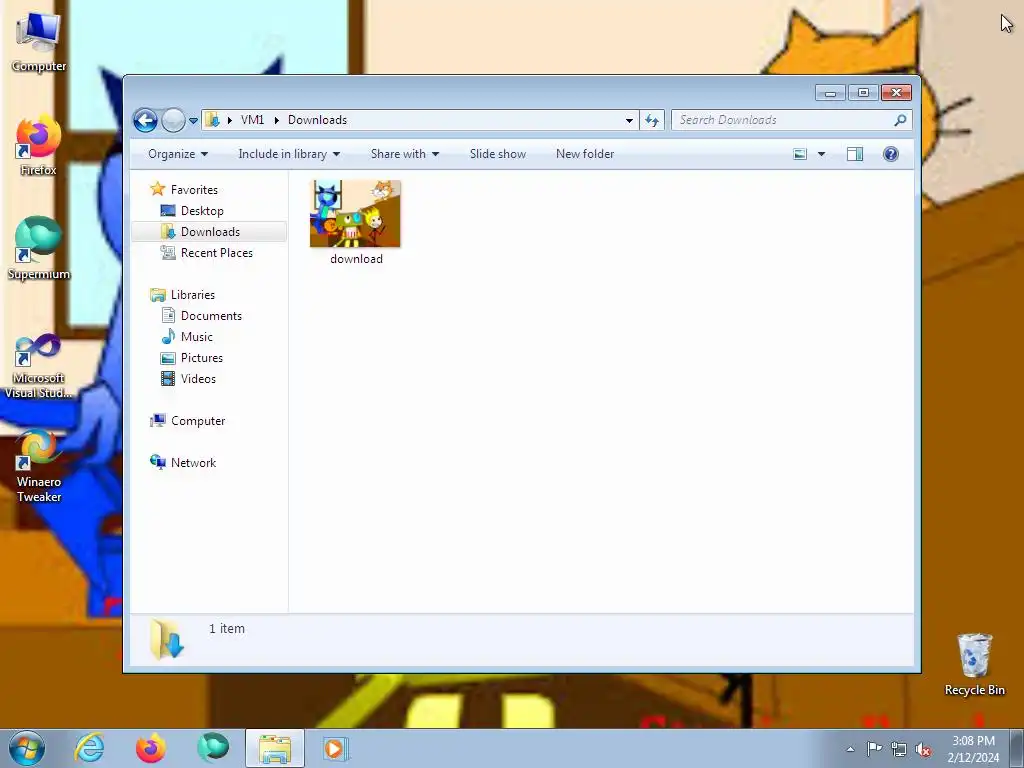Viewport: 1024px width, 768px height.
Task: Click Show desktop button at taskbar end
Action: click(1017, 749)
